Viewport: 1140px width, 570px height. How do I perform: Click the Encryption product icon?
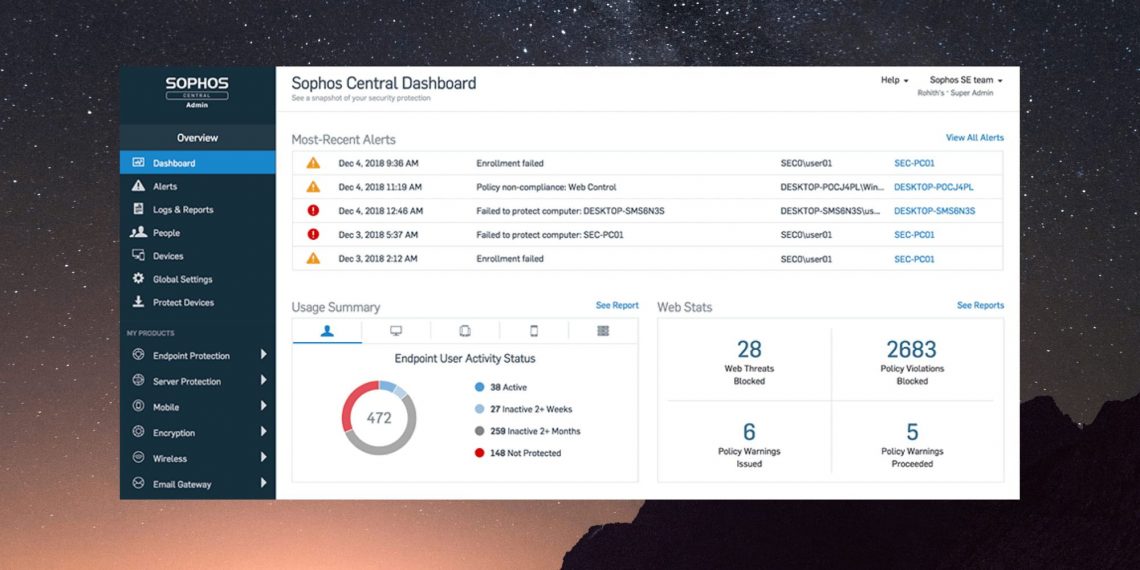138,432
